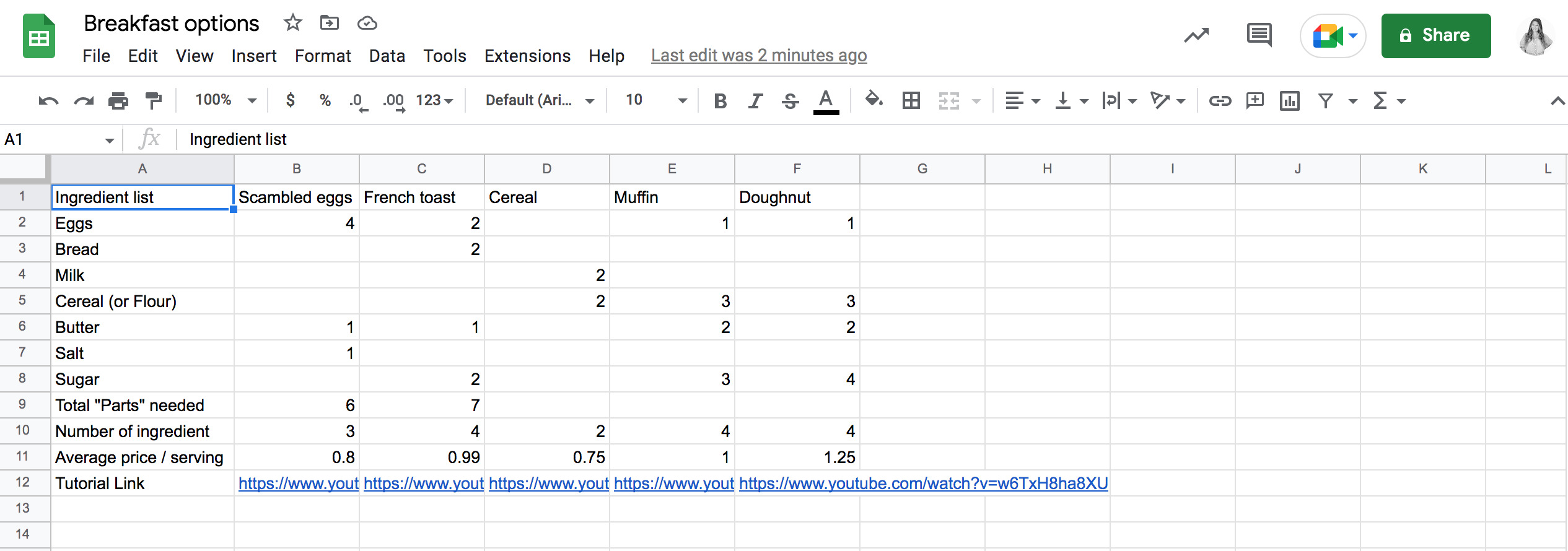Screen dimensions: 1568x551
Task: Open the Fill color paint bucket
Action: [874, 99]
